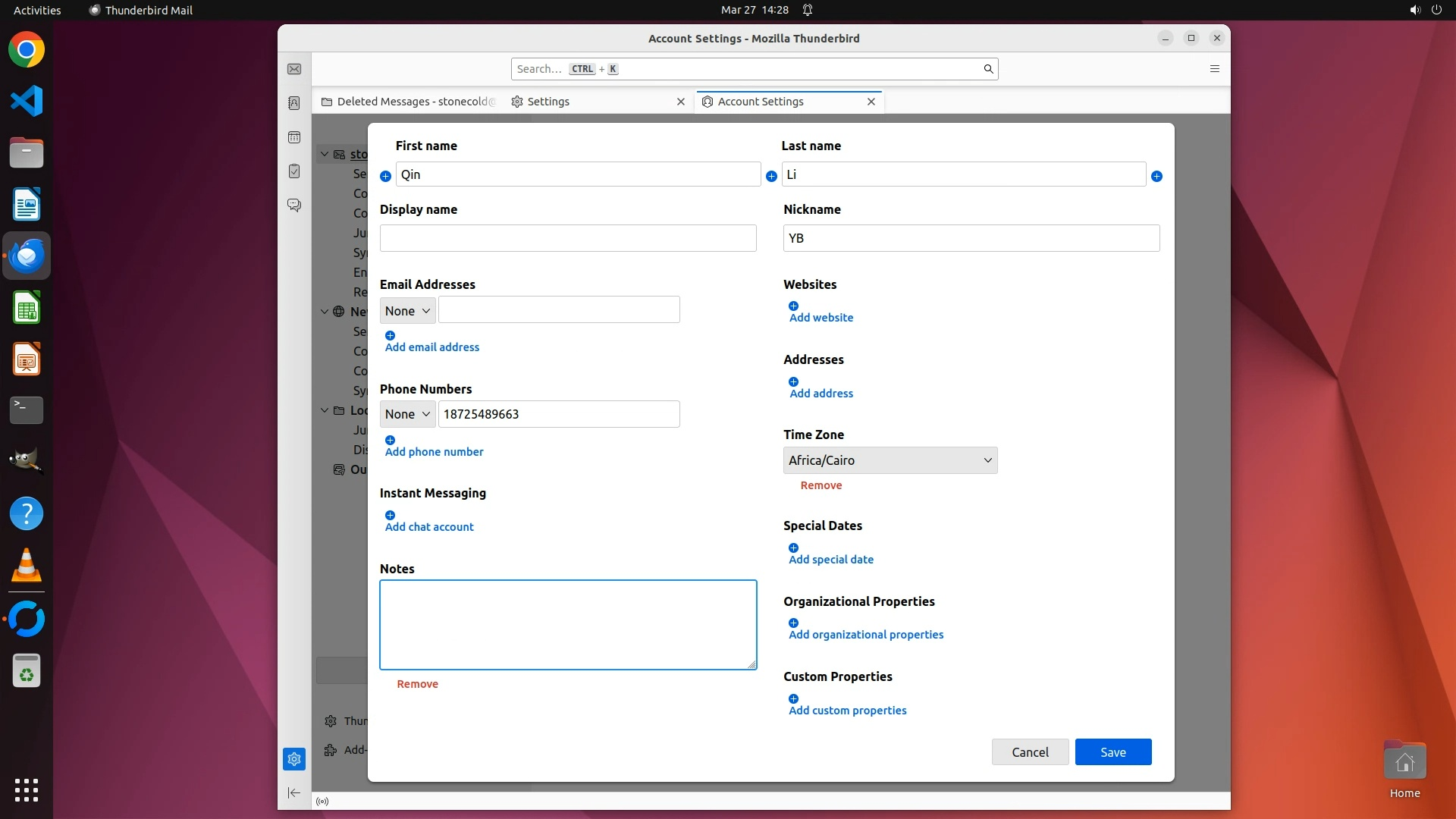The width and height of the screenshot is (1456, 819).
Task: Open the Calendar space icon
Action: point(294,137)
